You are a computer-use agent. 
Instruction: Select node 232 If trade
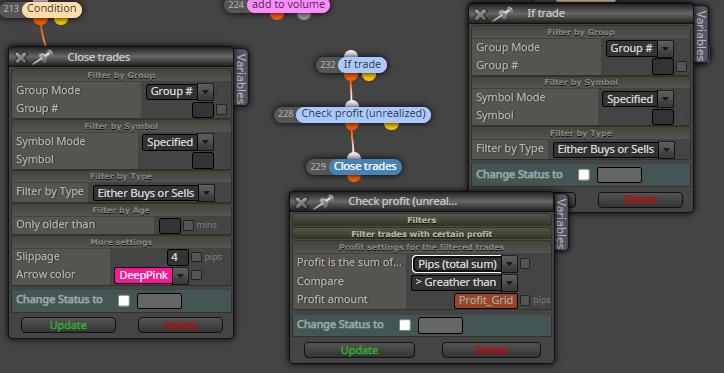(x=362, y=65)
